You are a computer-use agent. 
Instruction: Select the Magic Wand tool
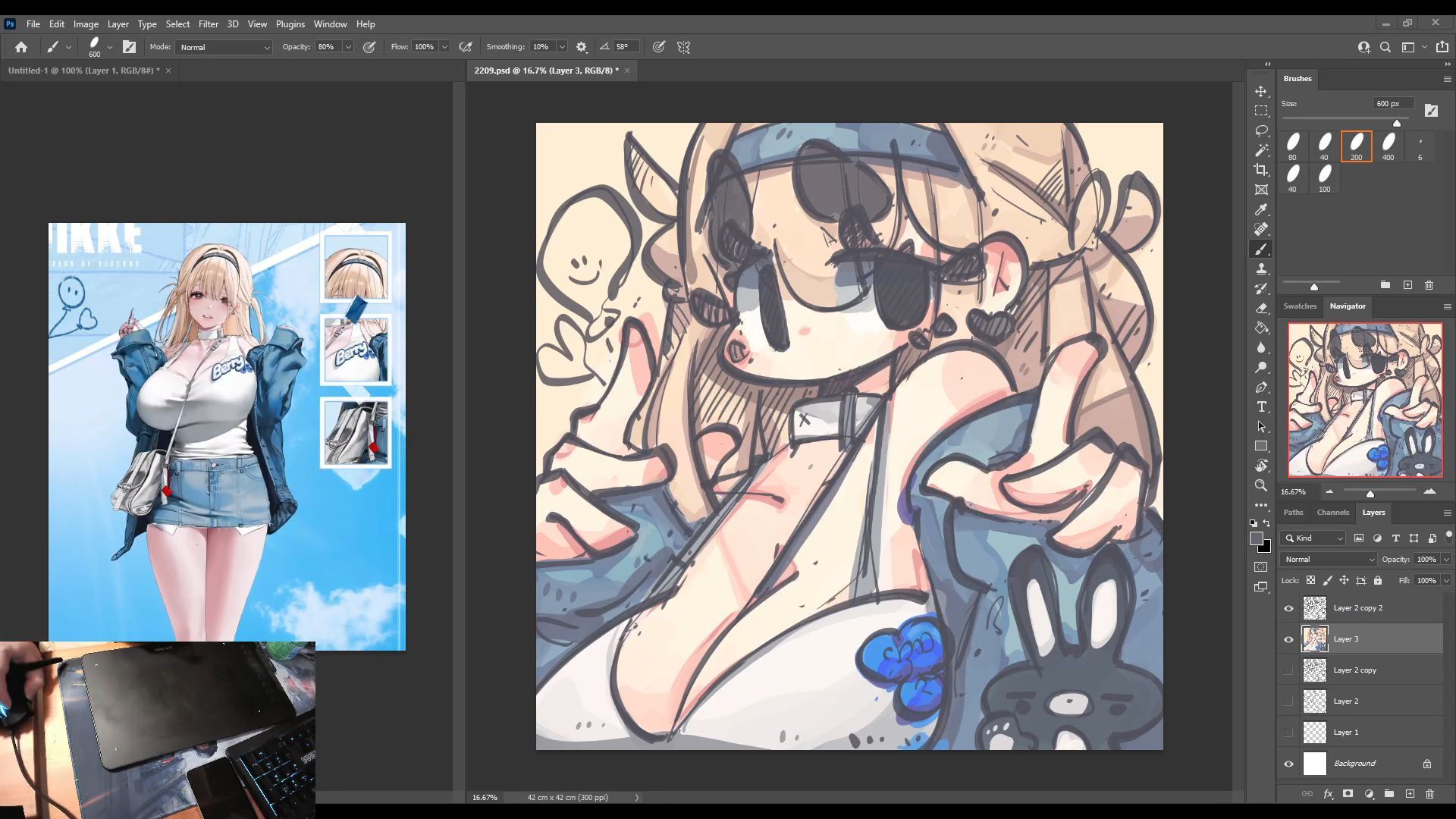pos(1261,150)
